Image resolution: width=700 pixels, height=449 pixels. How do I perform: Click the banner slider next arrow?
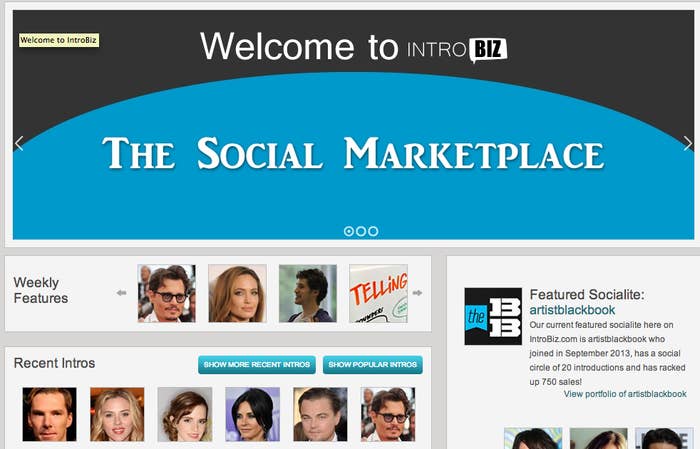[688, 144]
